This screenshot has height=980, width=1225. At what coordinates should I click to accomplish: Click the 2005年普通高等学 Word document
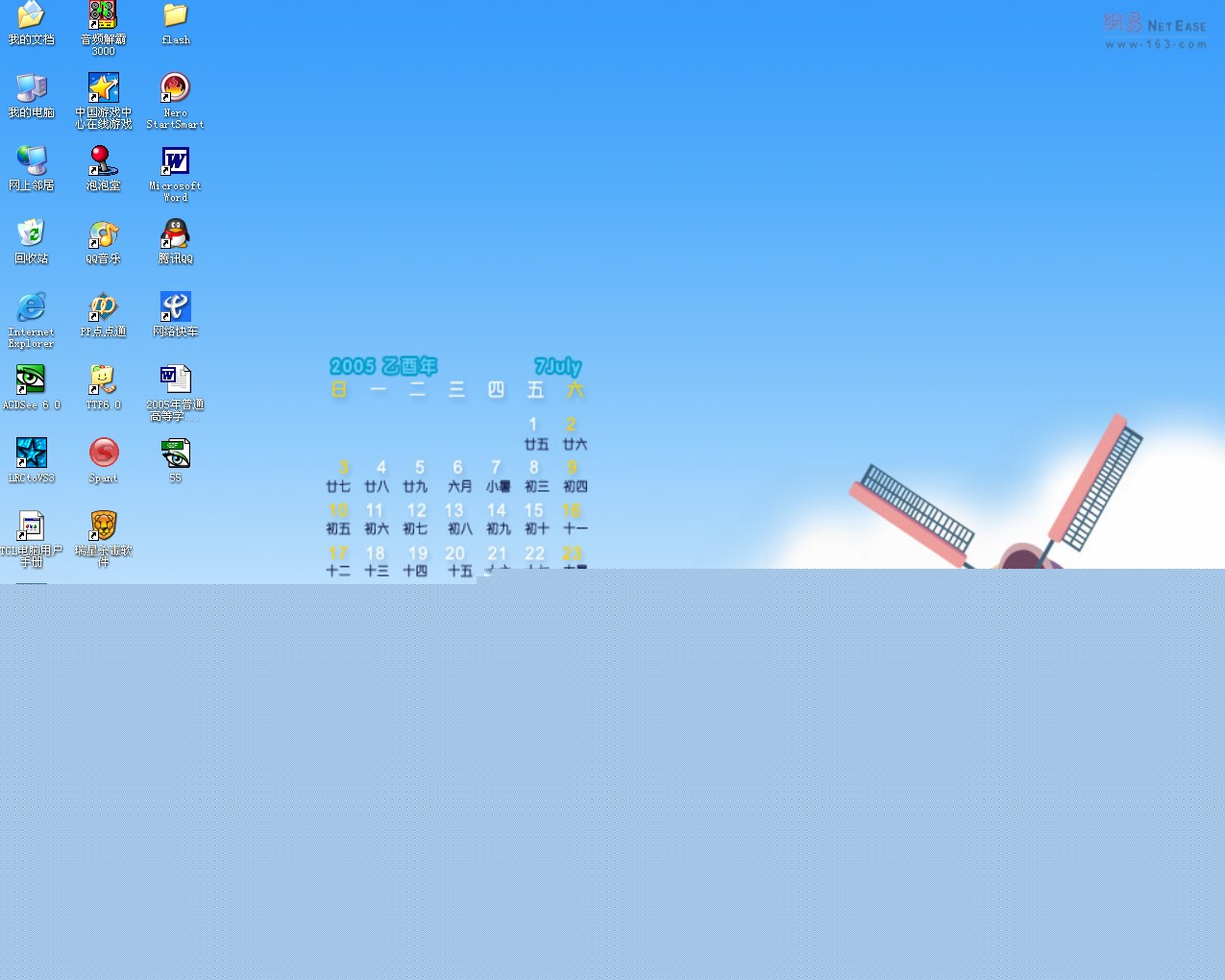pos(175,380)
